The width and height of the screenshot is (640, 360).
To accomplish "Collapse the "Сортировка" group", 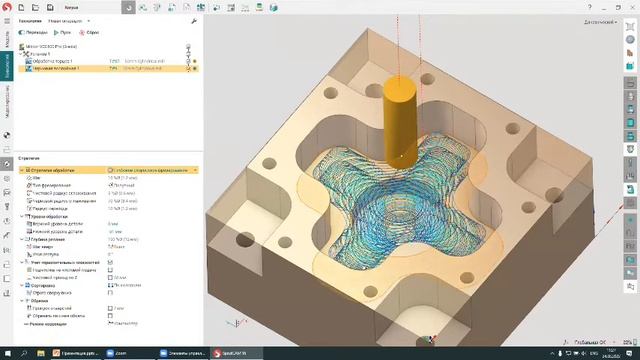I will (x=22, y=285).
